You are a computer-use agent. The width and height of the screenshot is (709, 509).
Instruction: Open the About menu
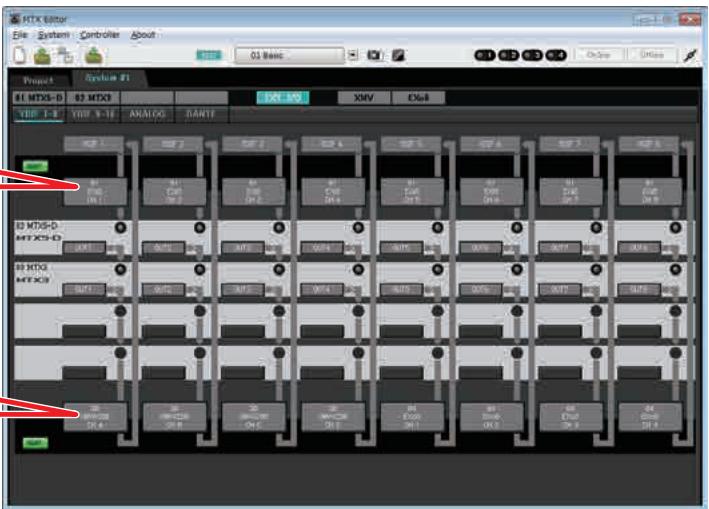click(x=142, y=35)
